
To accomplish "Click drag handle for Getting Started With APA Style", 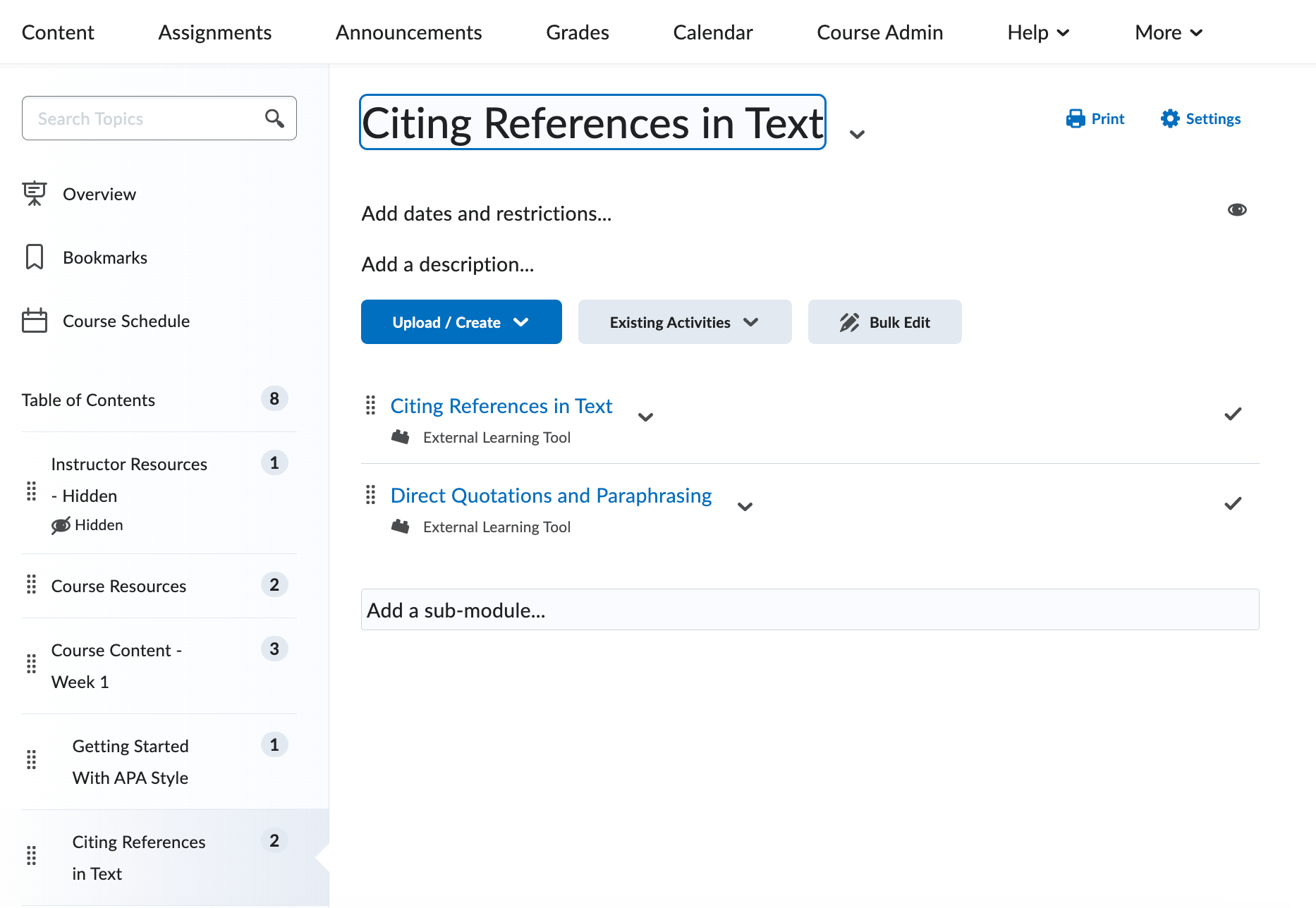I will [x=31, y=760].
